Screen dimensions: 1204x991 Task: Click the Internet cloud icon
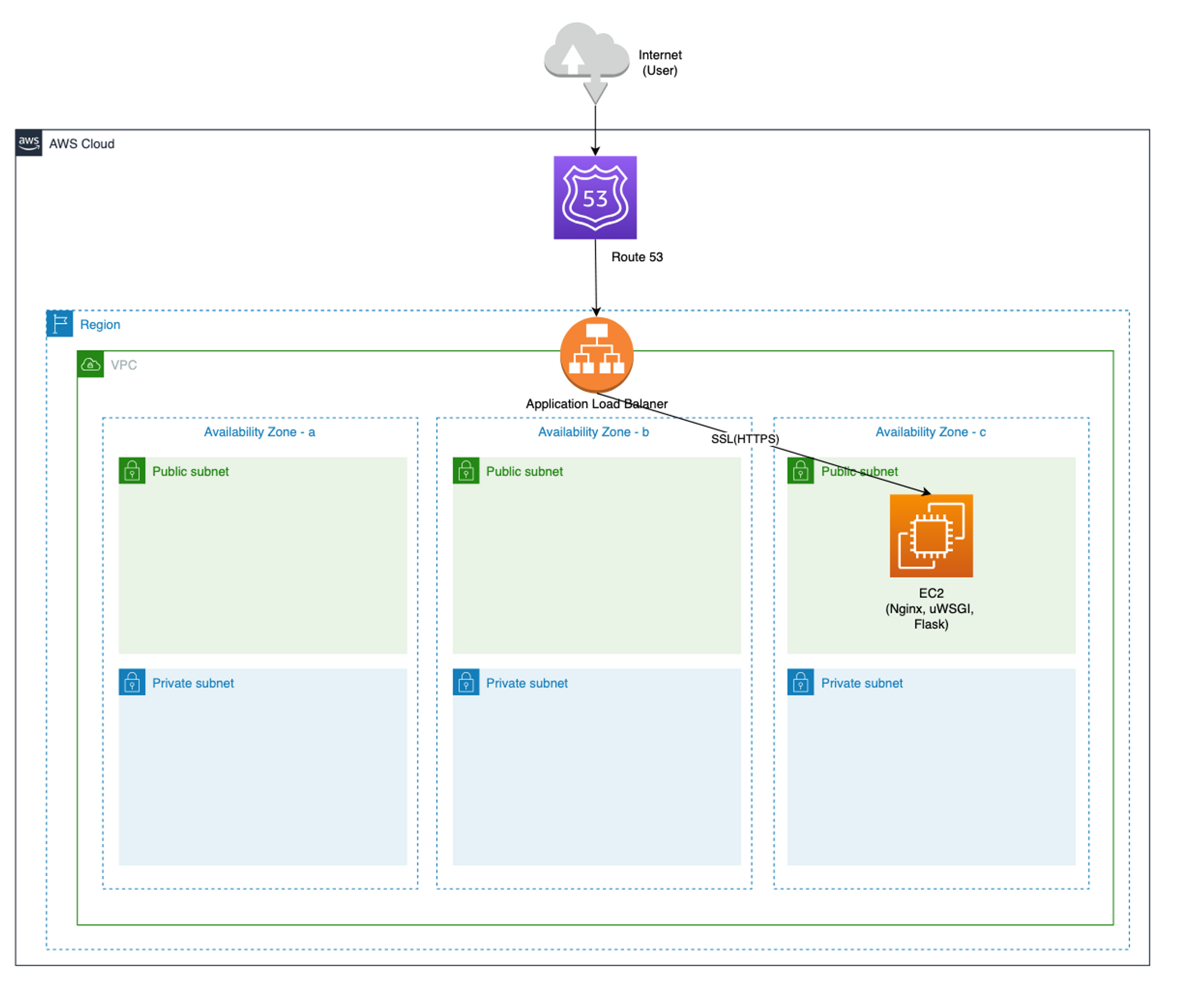point(587,63)
